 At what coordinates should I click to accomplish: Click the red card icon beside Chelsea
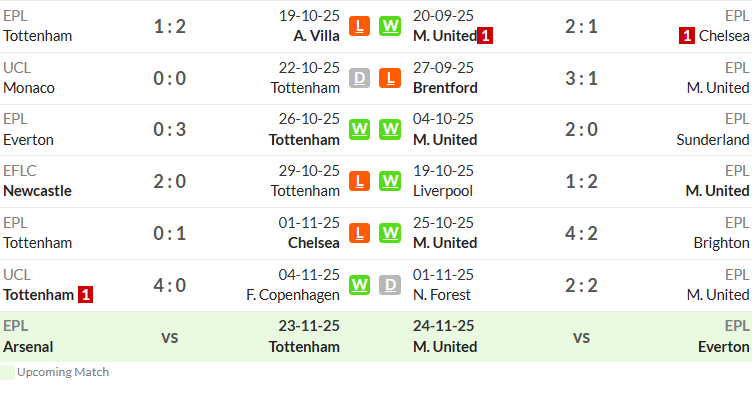pos(687,36)
